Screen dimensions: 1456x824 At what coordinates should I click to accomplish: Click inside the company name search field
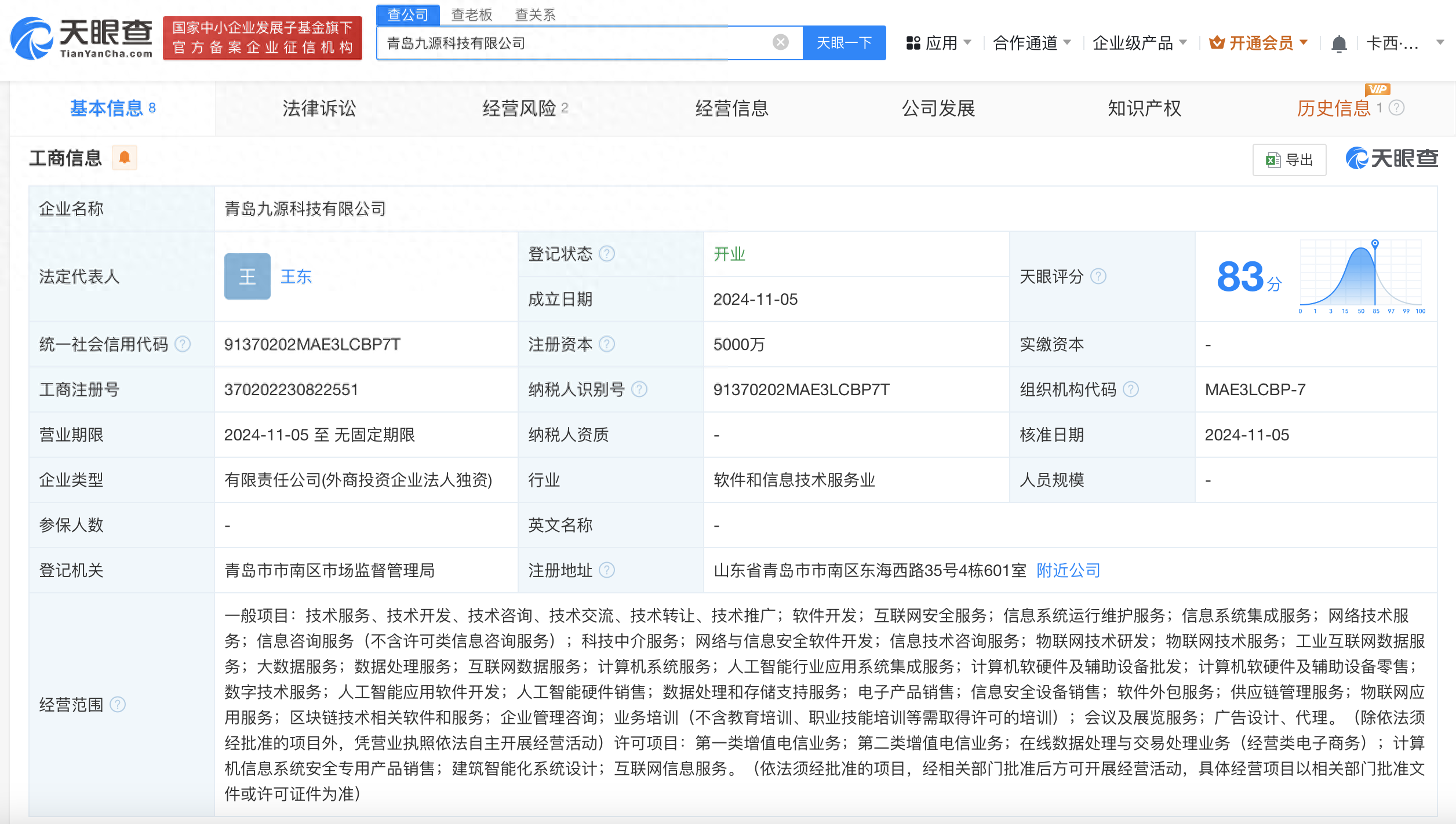pos(551,42)
